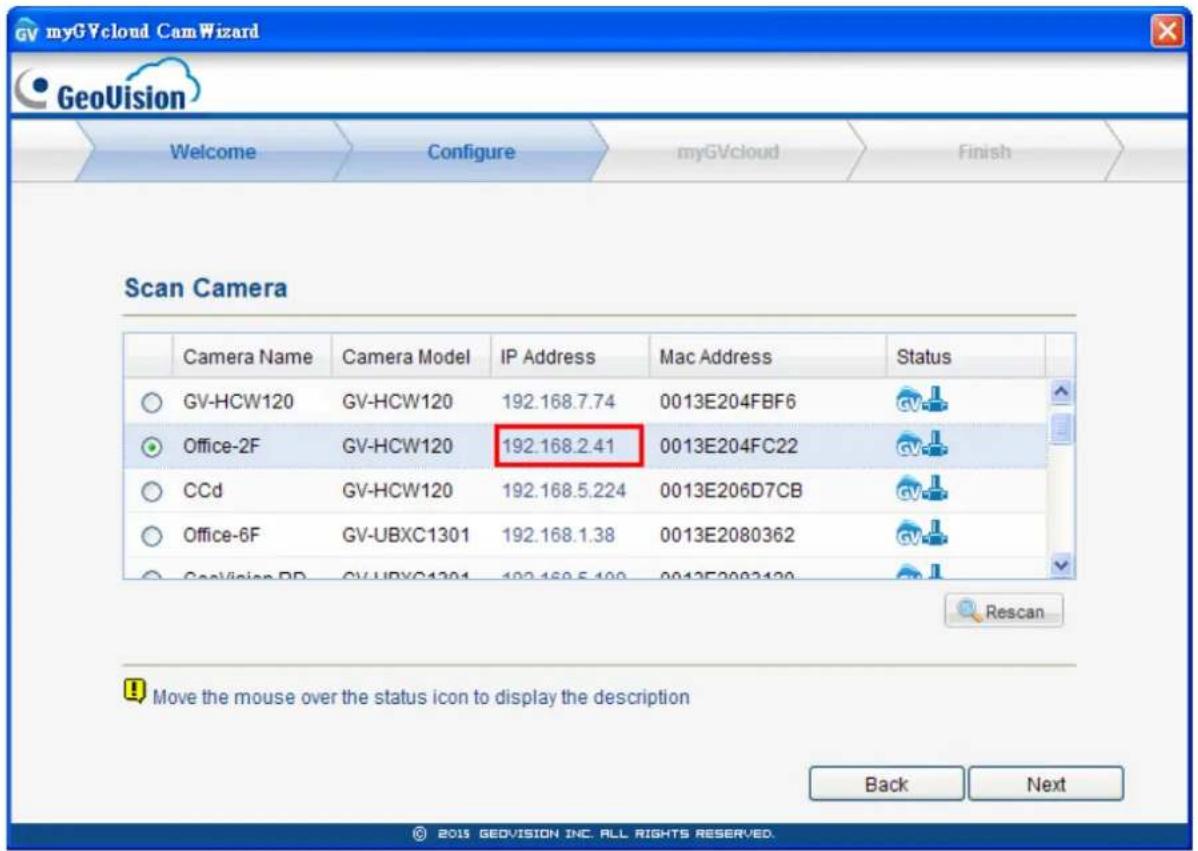Sort by Status column header
Viewport: 1198px width, 851px height.
965,357
